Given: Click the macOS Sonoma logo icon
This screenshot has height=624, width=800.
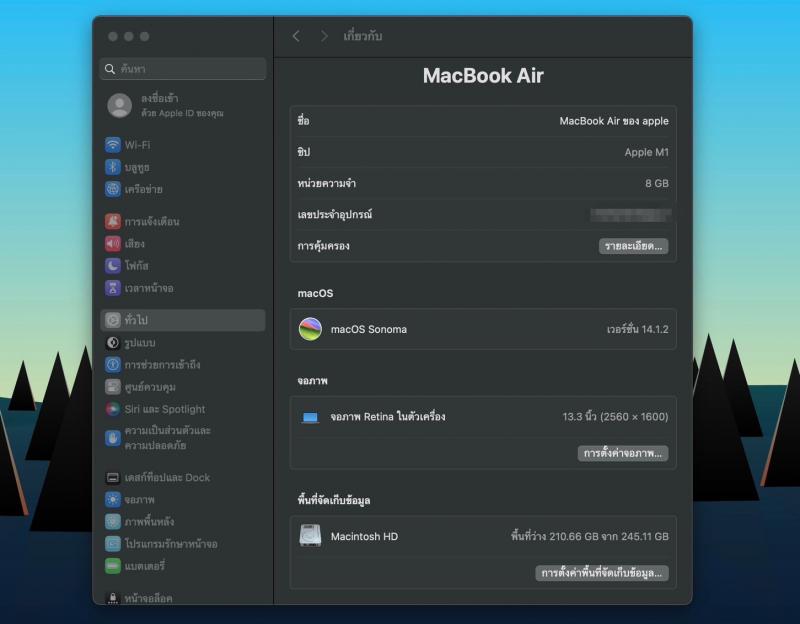Looking at the screenshot, I should [x=310, y=329].
